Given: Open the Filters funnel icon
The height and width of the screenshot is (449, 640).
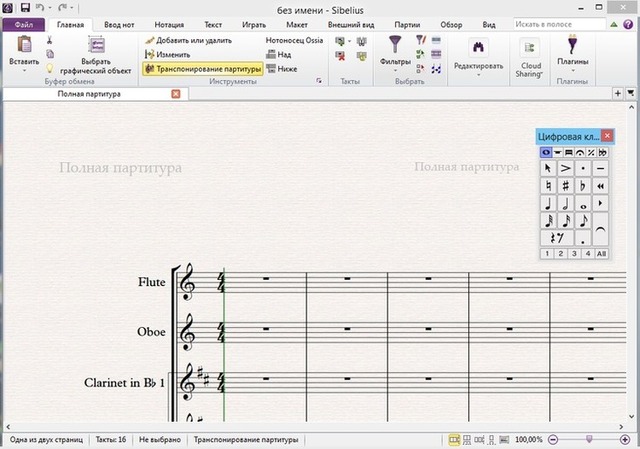Looking at the screenshot, I should coord(395,45).
